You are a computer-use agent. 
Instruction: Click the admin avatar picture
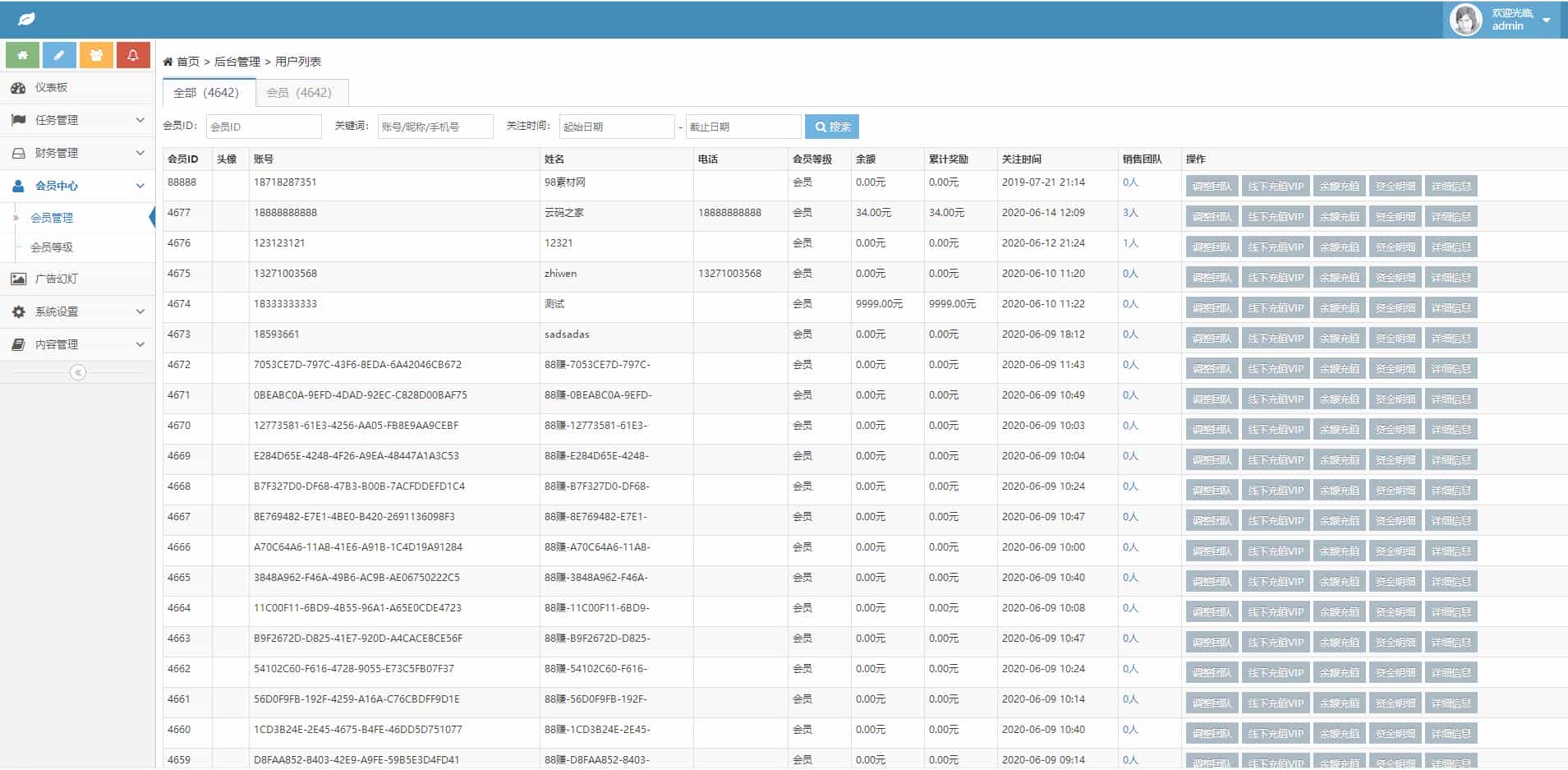1465,20
